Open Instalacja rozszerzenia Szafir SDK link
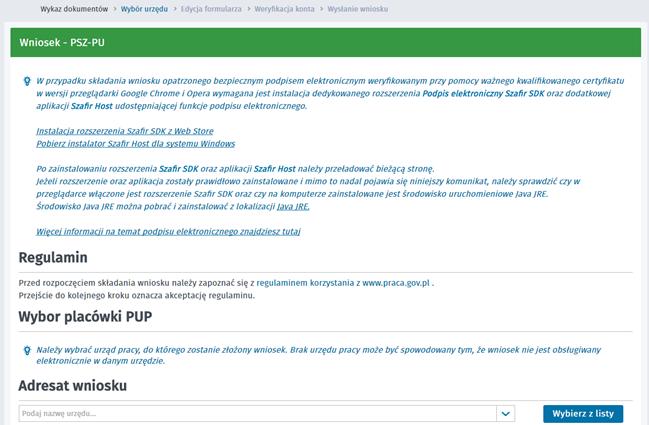The image size is (649, 425). click(125, 131)
